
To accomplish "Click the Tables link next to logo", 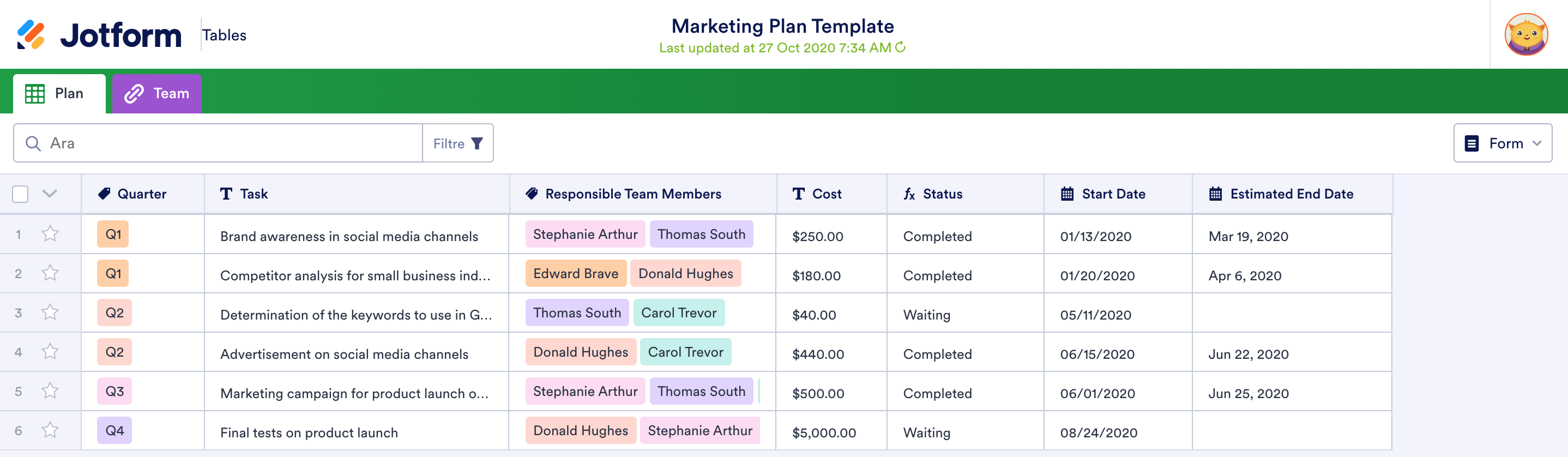I will 224,35.
